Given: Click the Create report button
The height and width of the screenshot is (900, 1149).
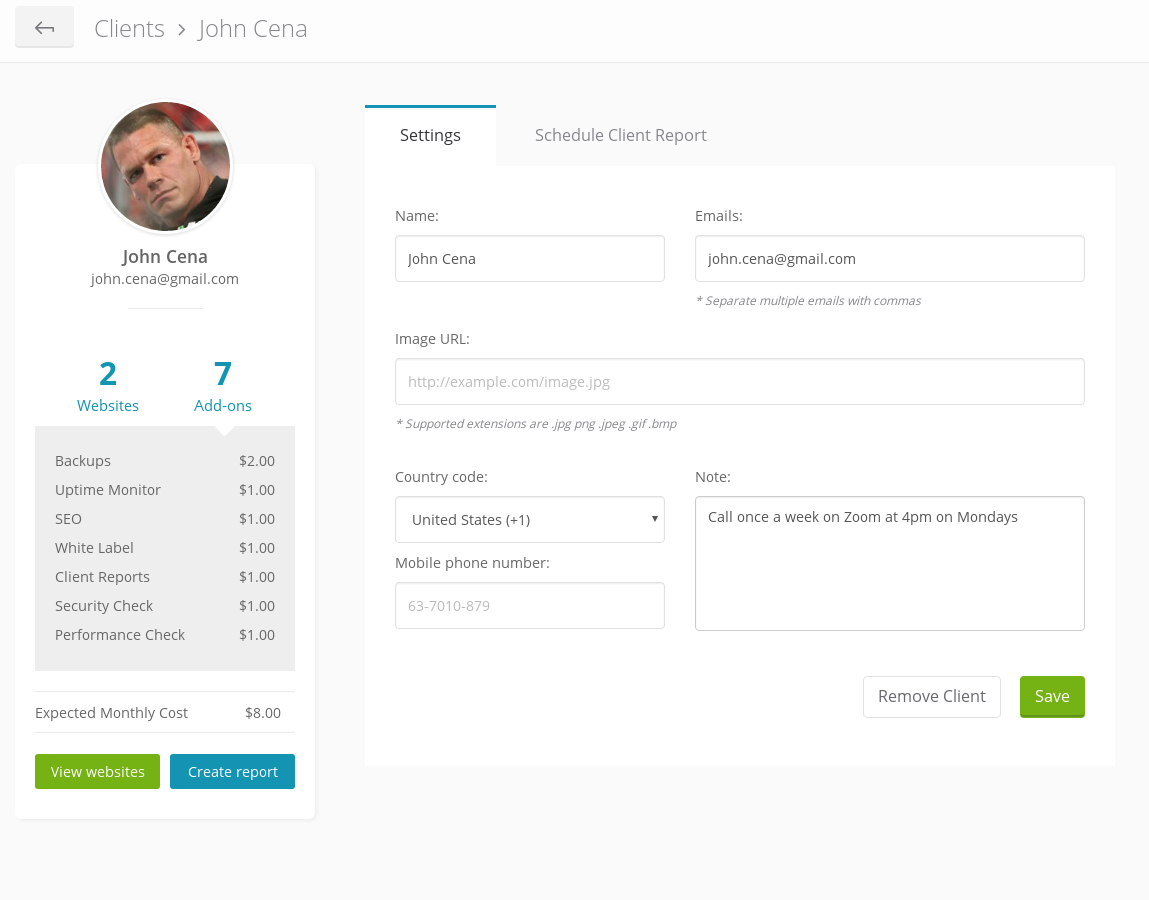Looking at the screenshot, I should coord(232,771).
